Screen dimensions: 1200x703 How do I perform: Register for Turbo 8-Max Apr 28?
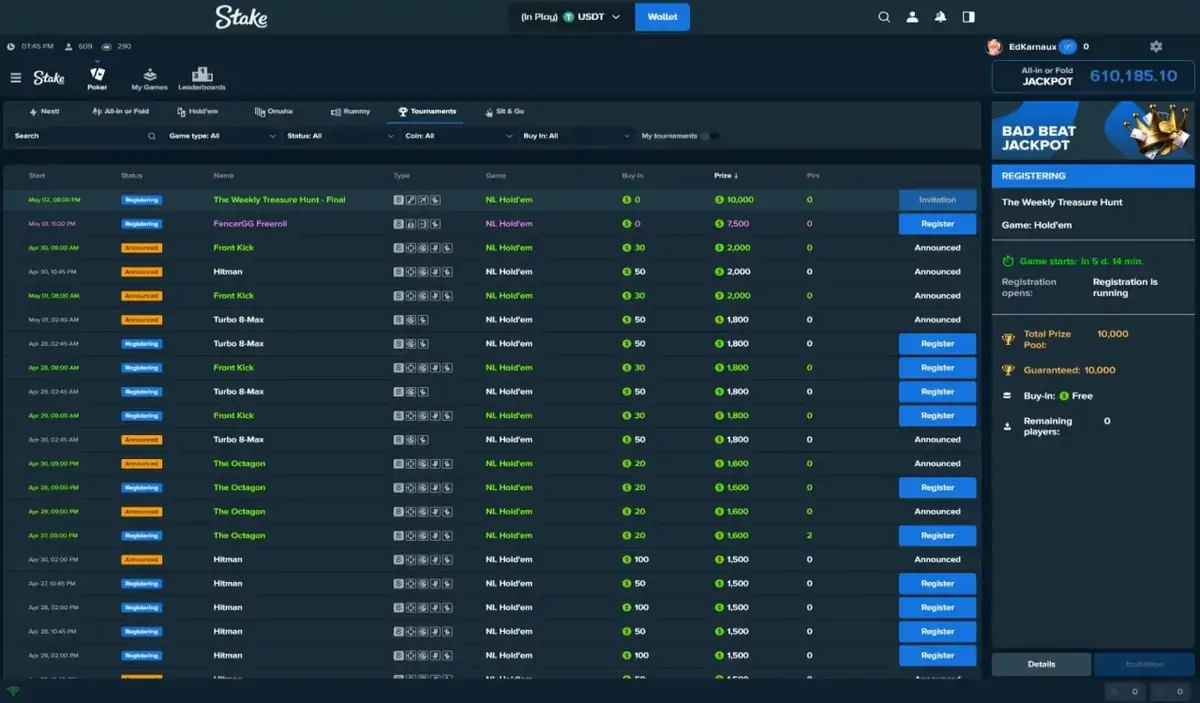click(937, 344)
